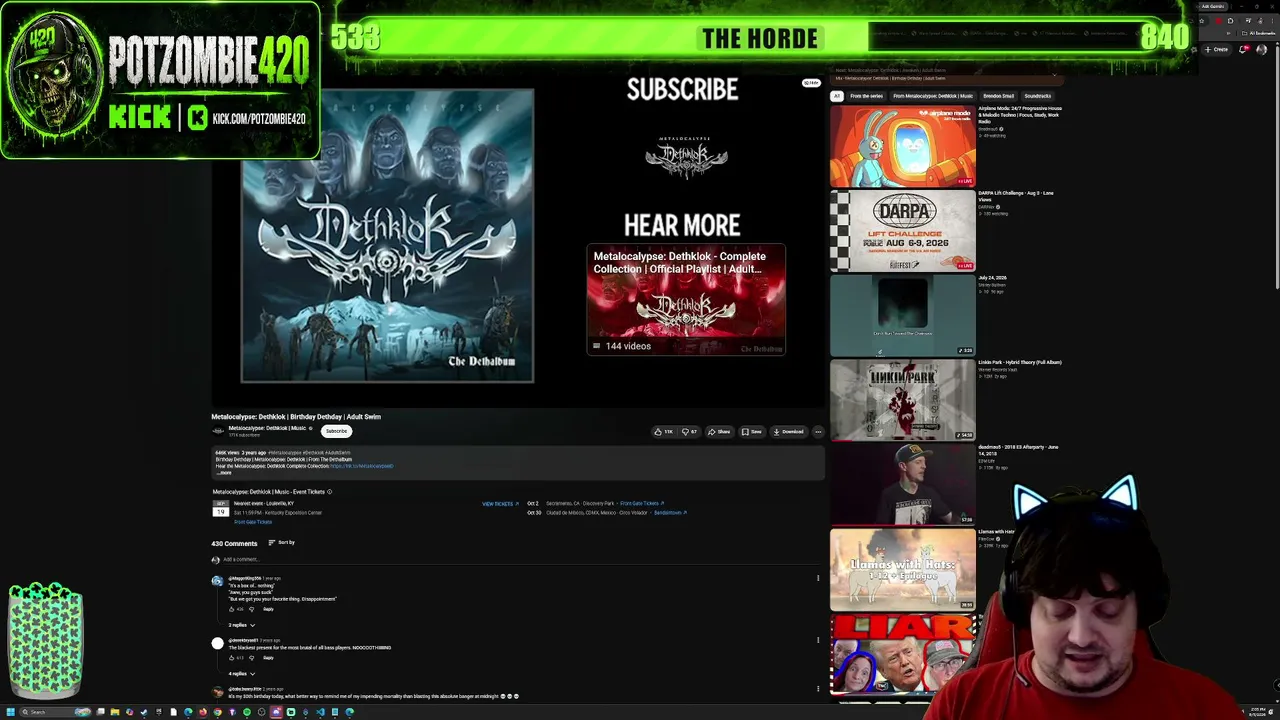Open Linkin Park Hybrid Theory album thumbnail
This screenshot has height=720, width=1280.
(x=902, y=400)
